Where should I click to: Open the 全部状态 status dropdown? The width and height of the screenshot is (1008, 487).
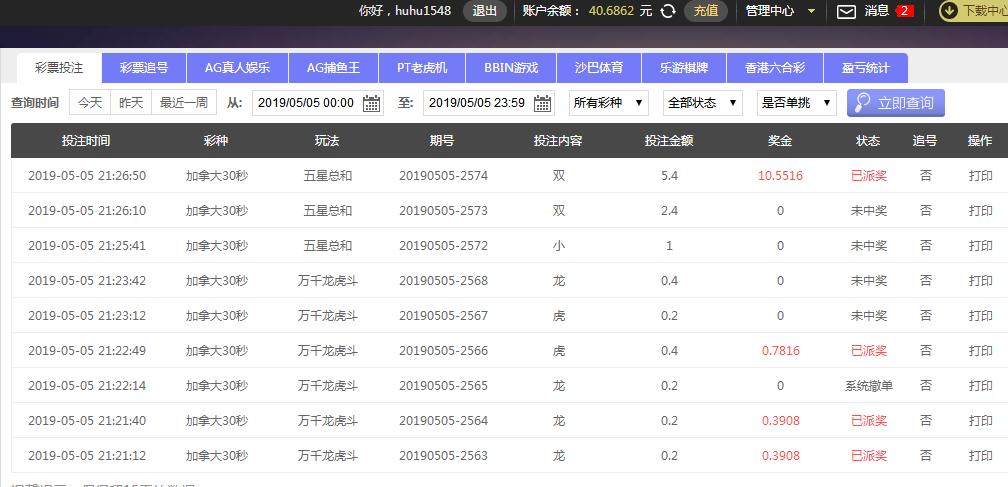coord(703,103)
